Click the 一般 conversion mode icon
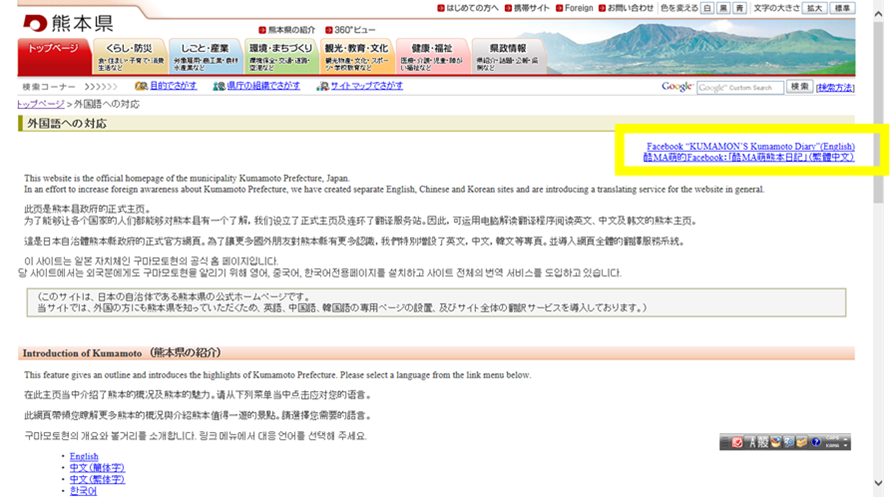The image size is (891, 497). pyautogui.click(x=763, y=442)
